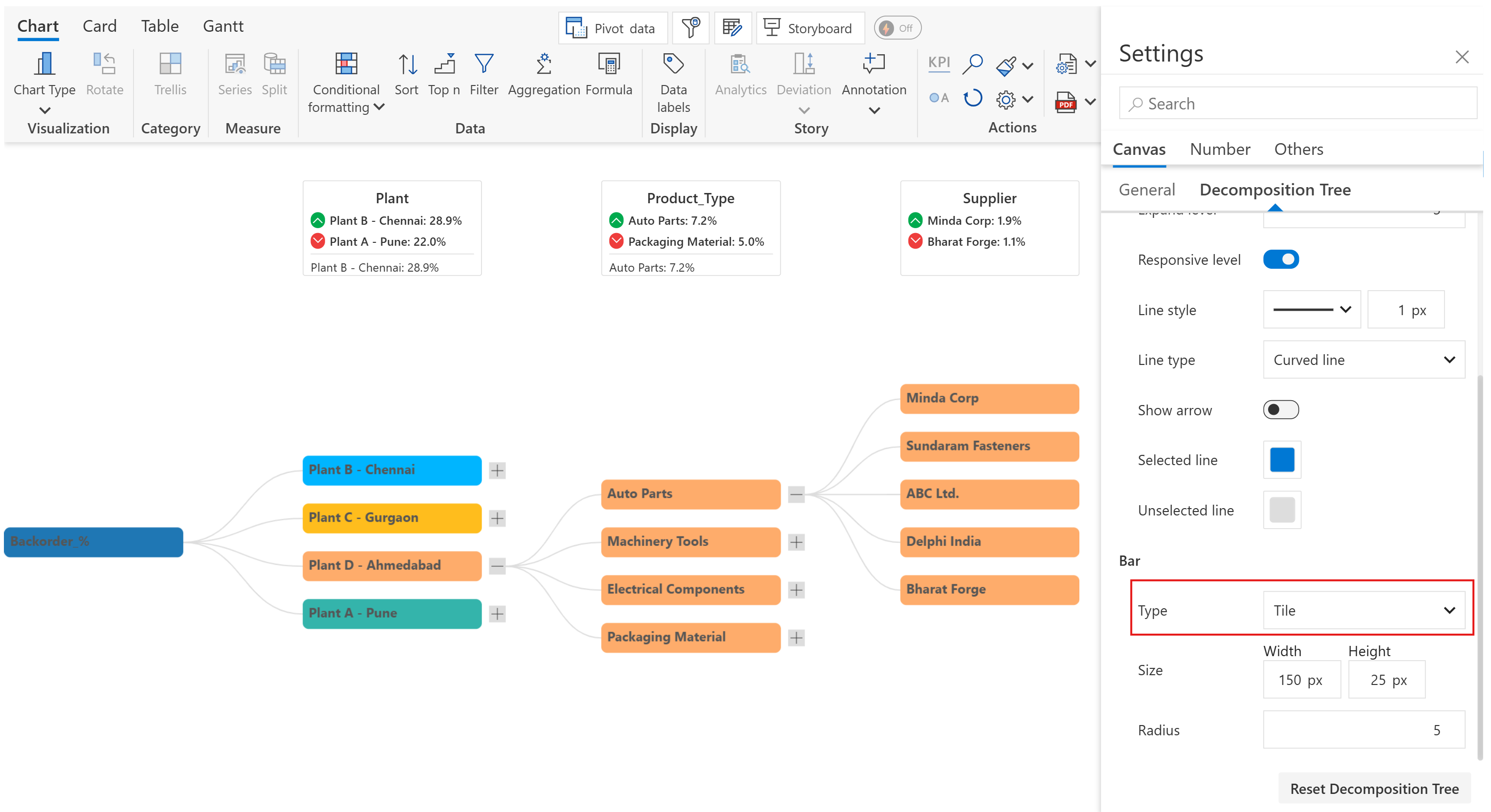Click the PDF export icon
The width and height of the screenshot is (1491, 812).
[x=1065, y=102]
